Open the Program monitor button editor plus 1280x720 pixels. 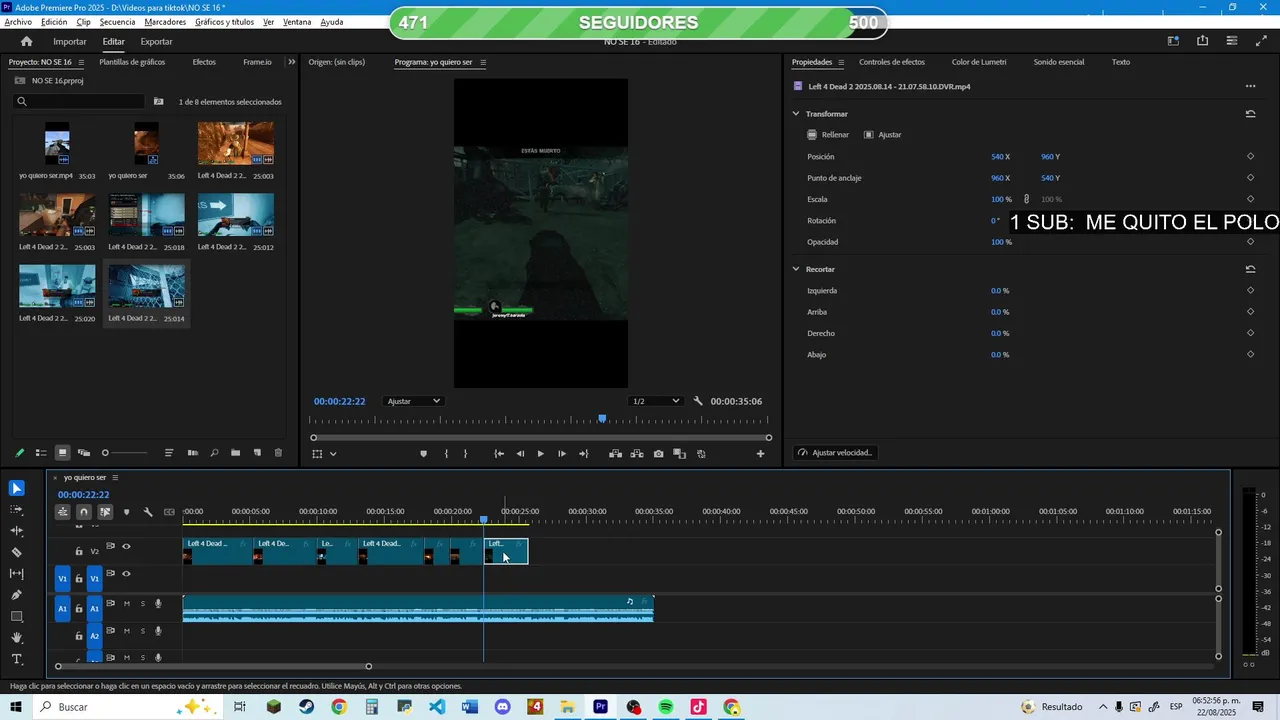(760, 454)
